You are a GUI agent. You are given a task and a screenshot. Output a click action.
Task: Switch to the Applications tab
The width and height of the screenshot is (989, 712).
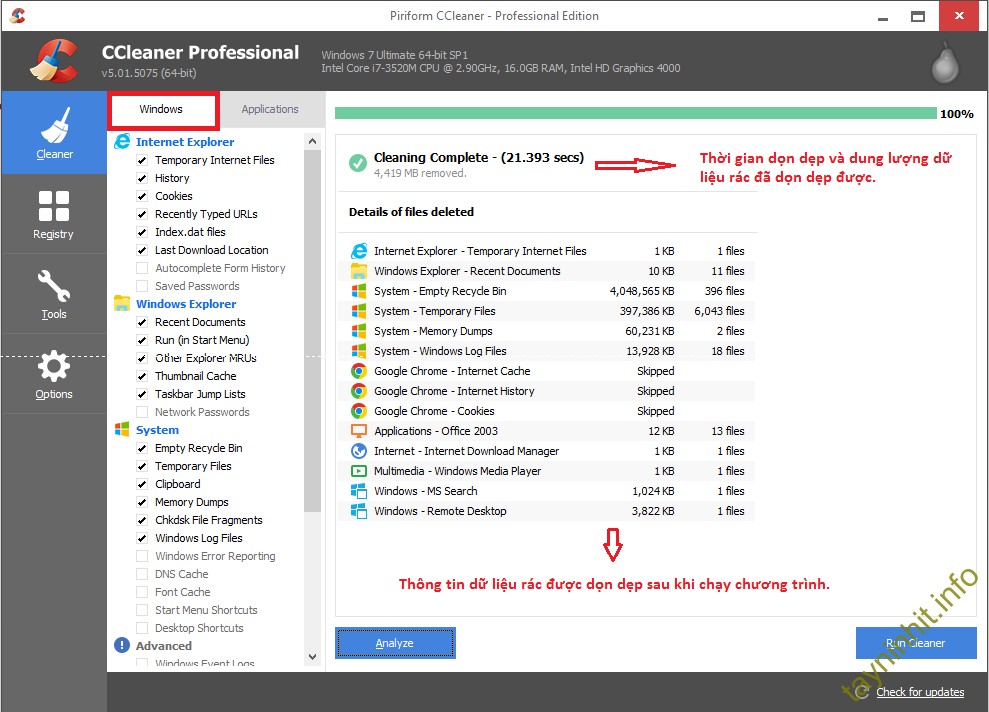tap(270, 109)
